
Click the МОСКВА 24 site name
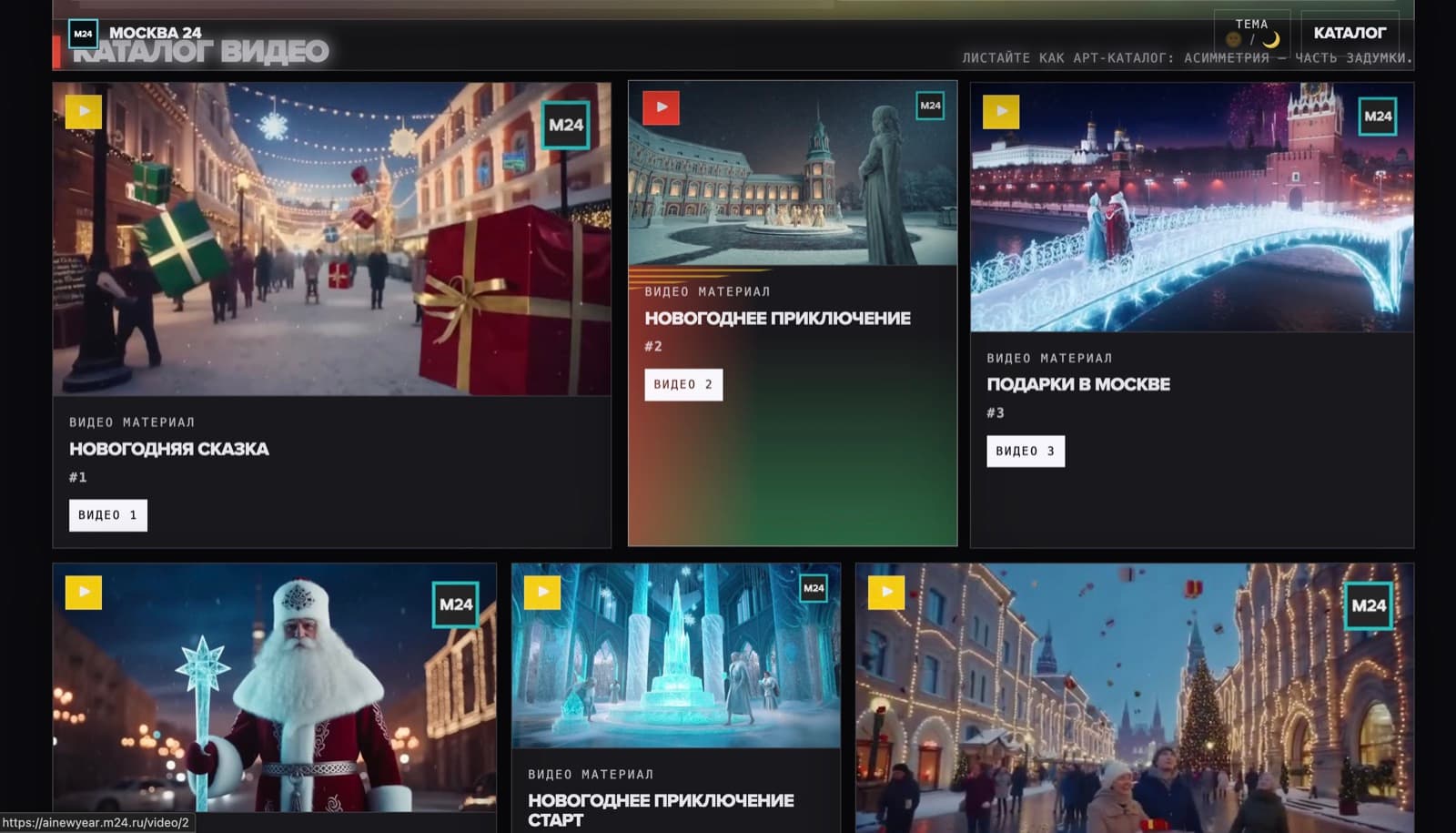pyautogui.click(x=156, y=33)
